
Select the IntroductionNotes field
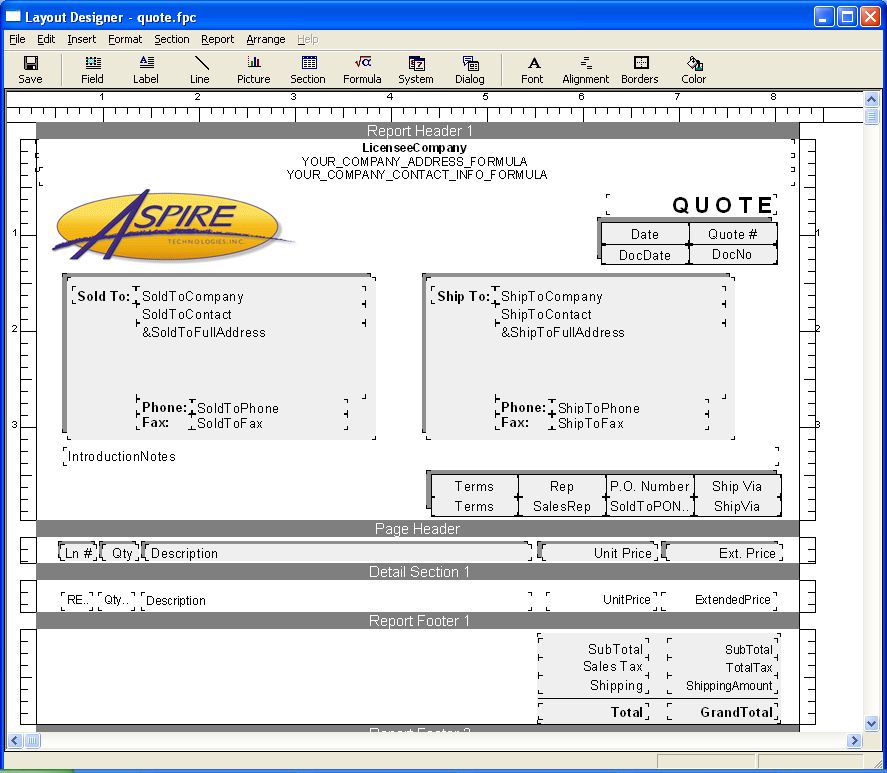coord(122,457)
